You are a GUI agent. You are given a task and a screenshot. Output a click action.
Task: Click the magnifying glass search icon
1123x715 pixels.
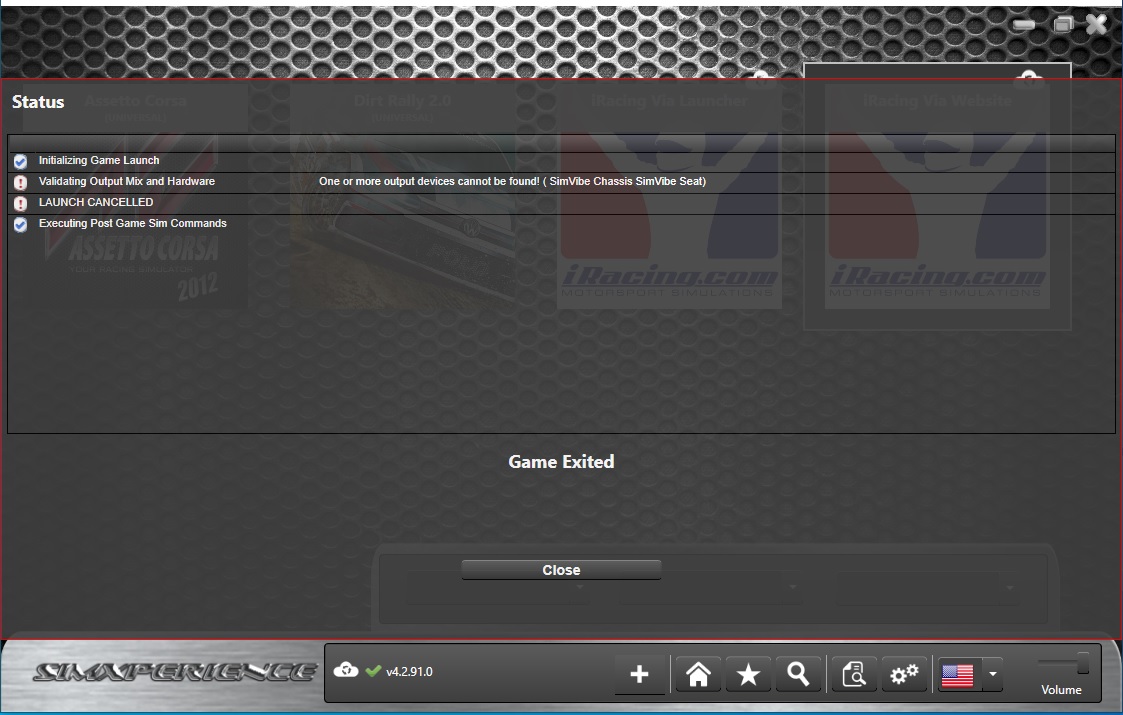799,674
